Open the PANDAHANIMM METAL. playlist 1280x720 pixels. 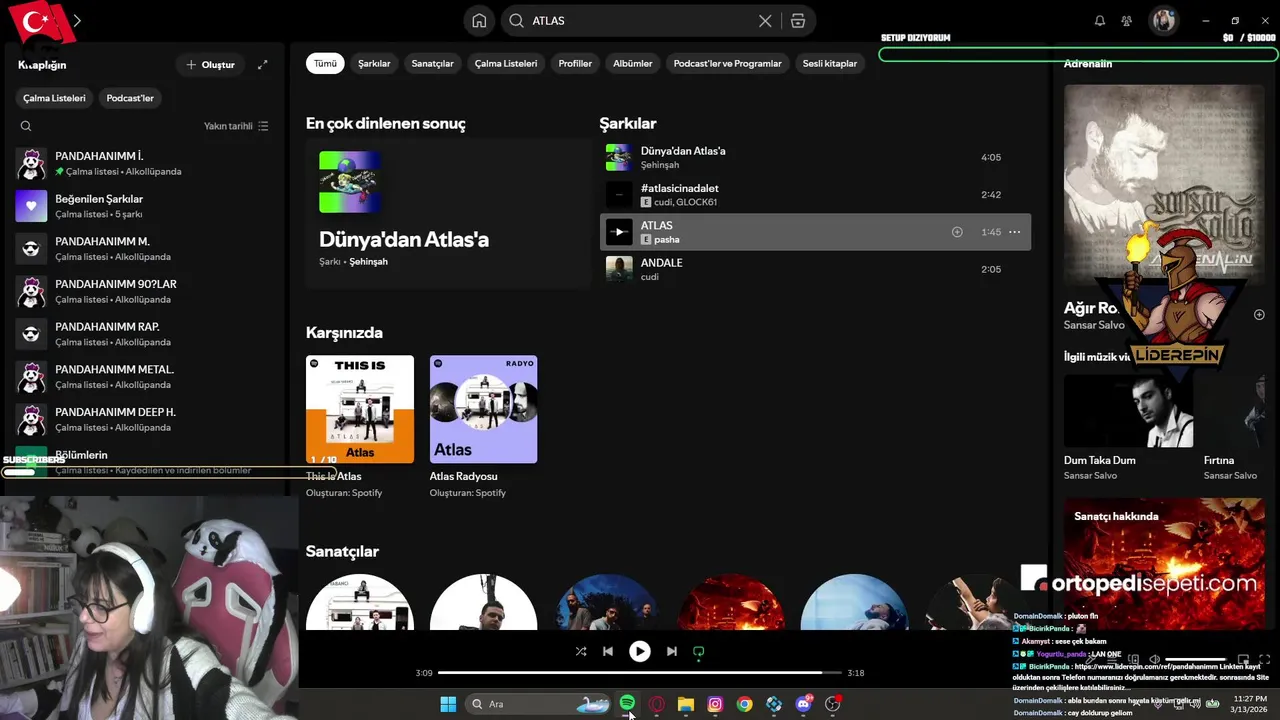coord(144,377)
